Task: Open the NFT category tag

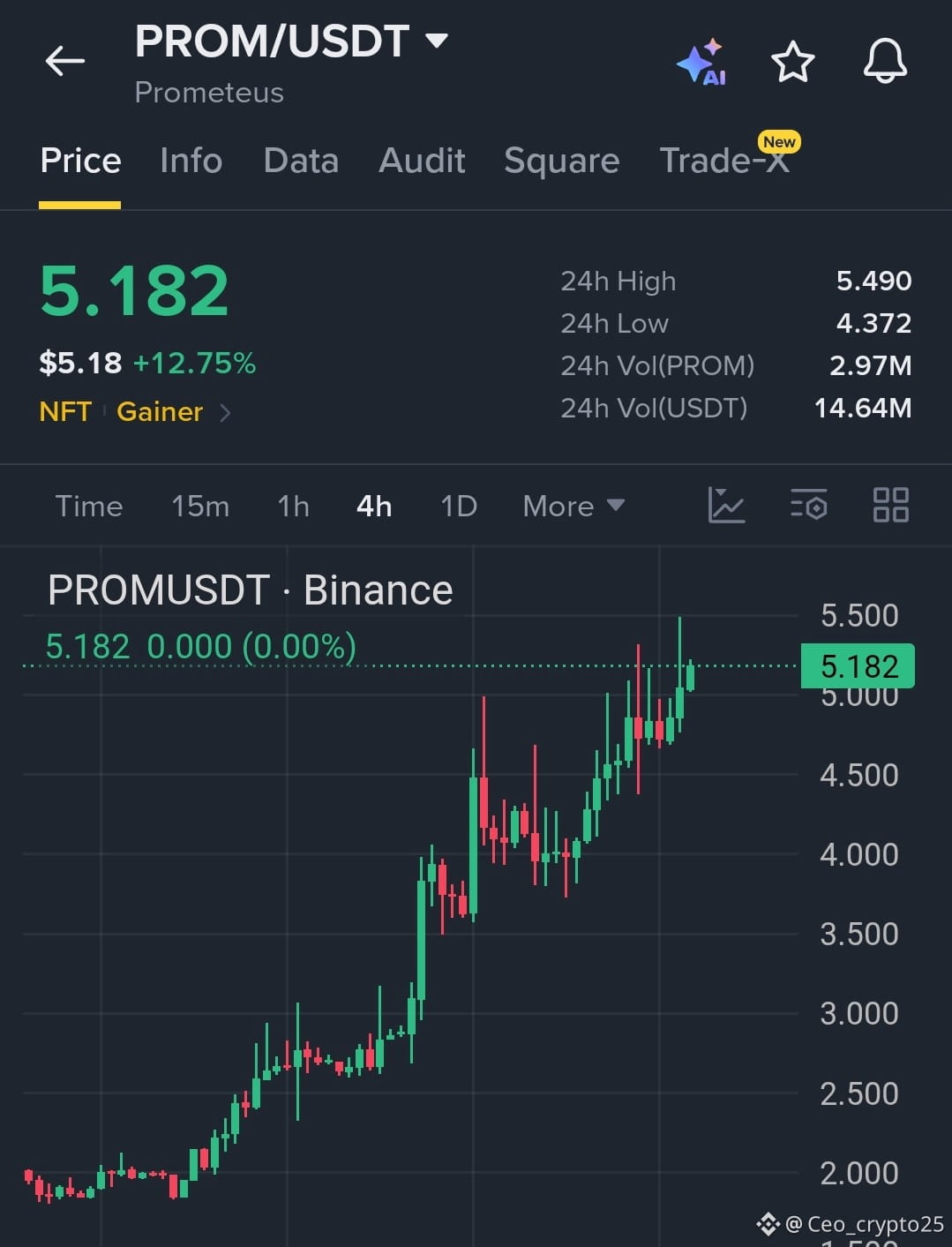Action: (65, 412)
